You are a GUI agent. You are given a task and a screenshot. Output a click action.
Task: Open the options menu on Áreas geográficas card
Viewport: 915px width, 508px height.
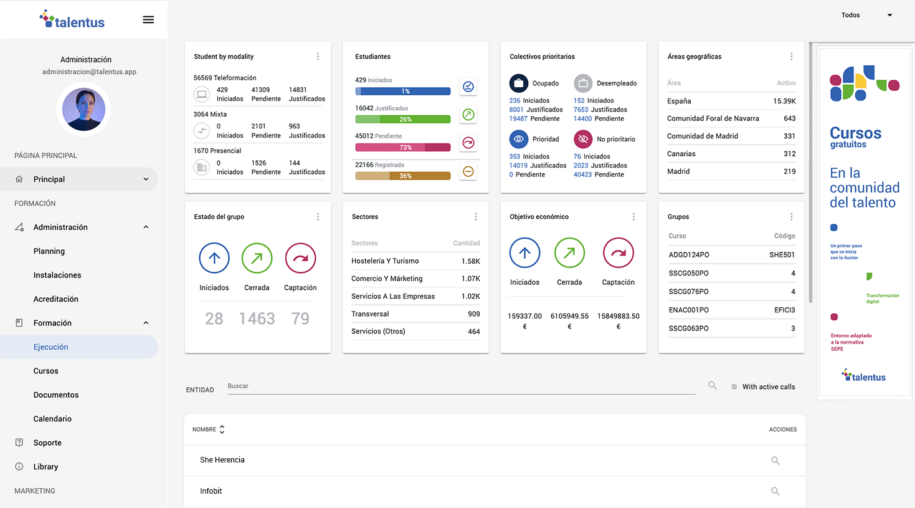(791, 57)
